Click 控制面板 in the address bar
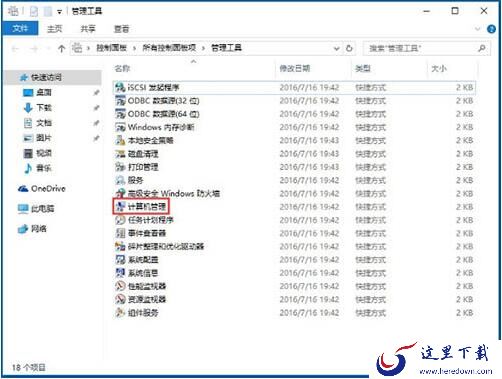 tap(112, 48)
